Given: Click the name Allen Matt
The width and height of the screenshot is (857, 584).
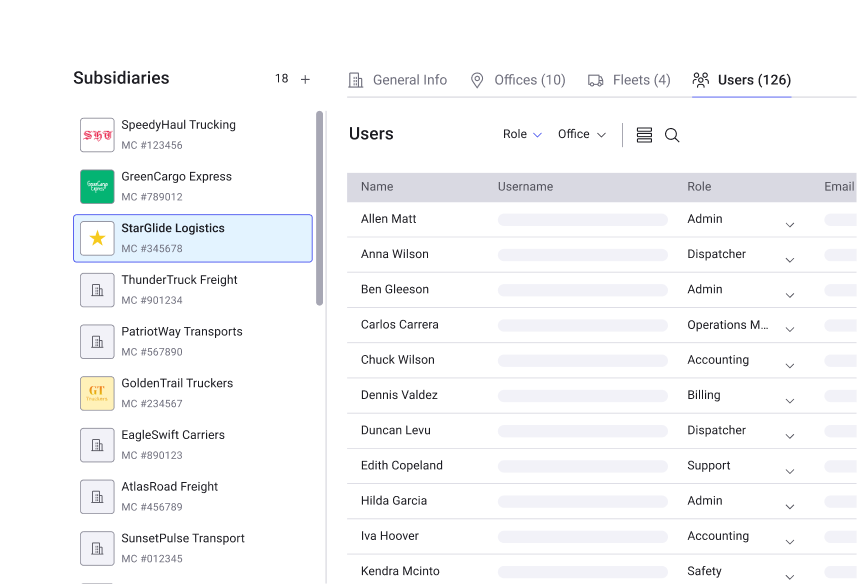Looking at the screenshot, I should pos(389,219).
